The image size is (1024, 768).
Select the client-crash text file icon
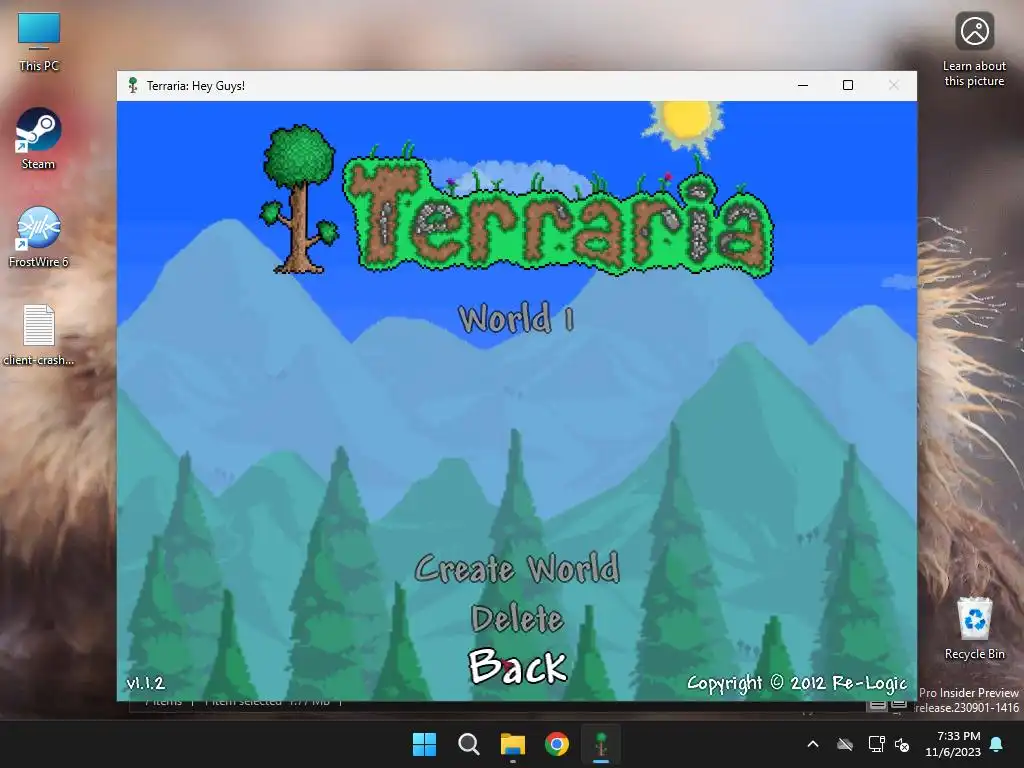[39, 334]
